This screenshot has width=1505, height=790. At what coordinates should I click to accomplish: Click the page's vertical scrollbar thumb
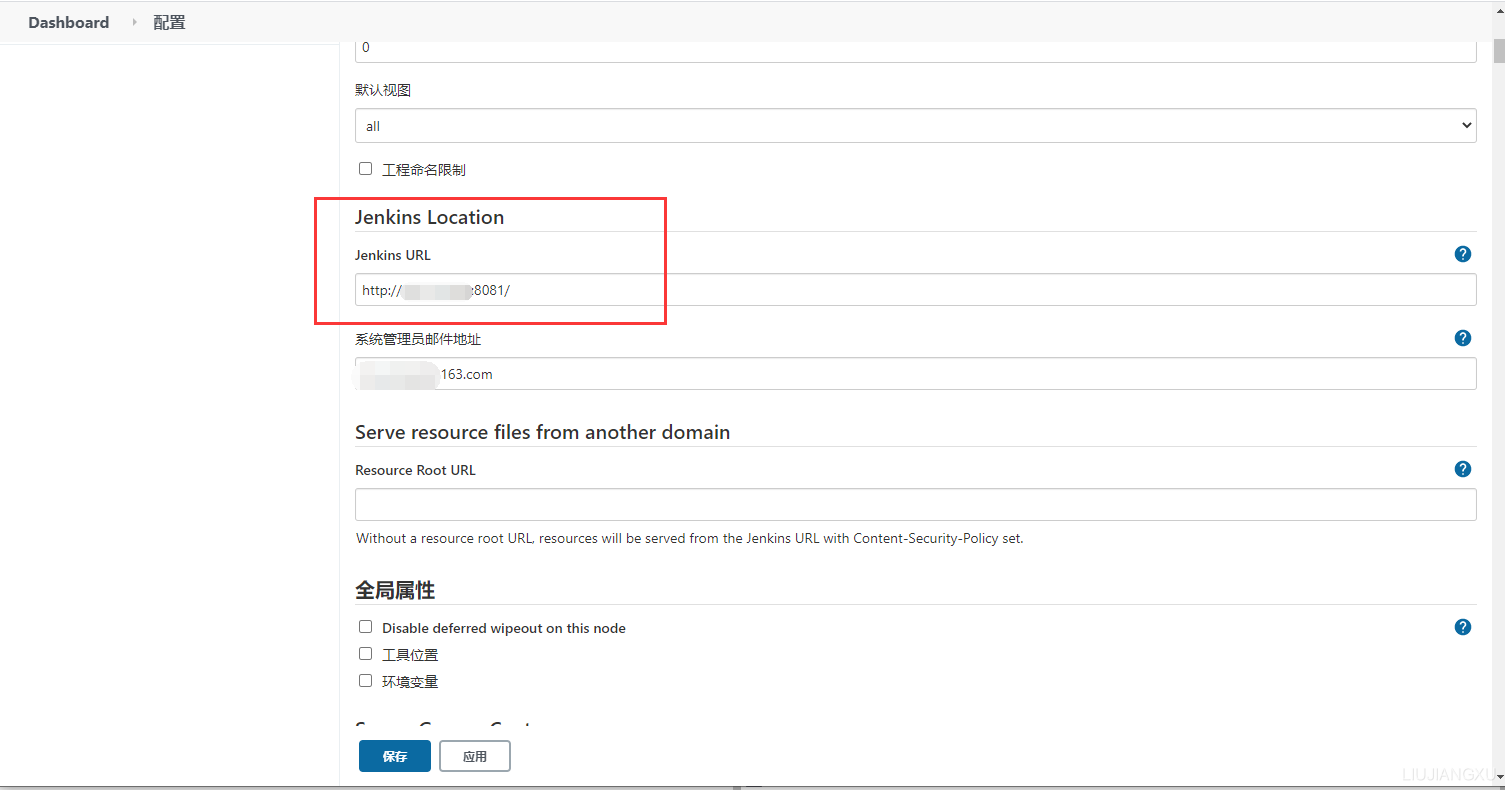point(1498,50)
